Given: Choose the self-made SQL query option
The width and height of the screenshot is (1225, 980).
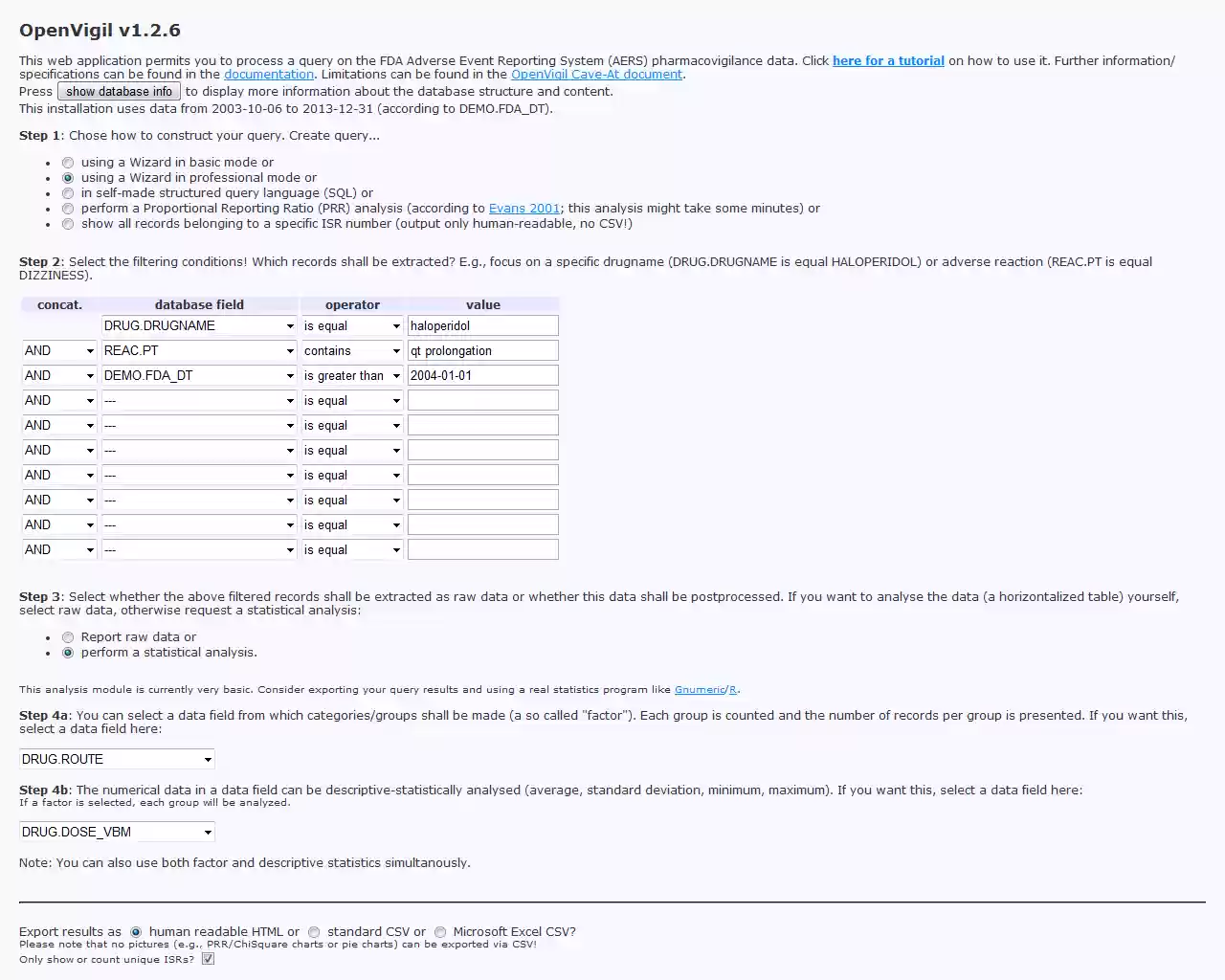Looking at the screenshot, I should [68, 192].
